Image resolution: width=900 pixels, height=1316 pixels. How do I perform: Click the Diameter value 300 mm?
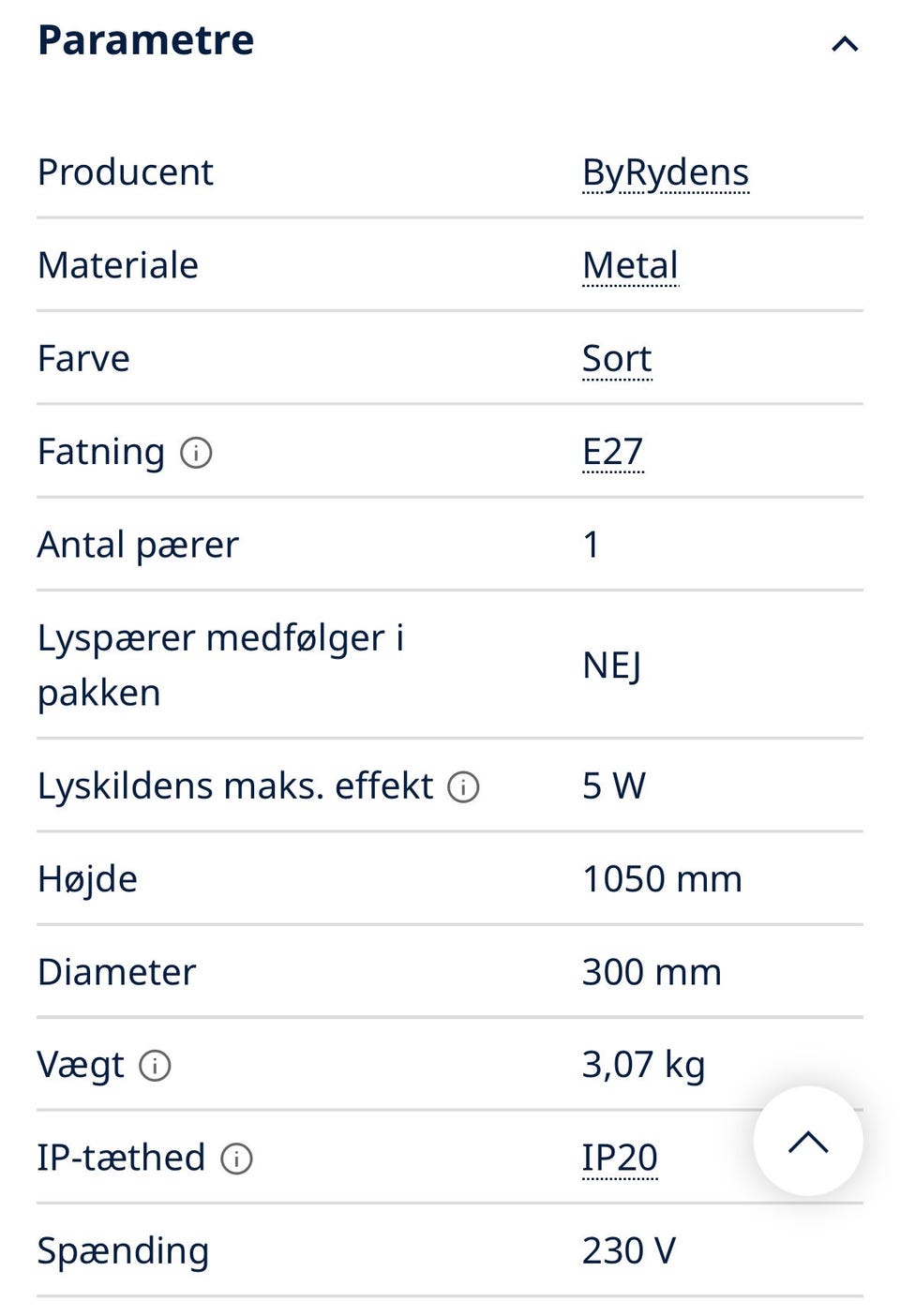pyautogui.click(x=651, y=972)
